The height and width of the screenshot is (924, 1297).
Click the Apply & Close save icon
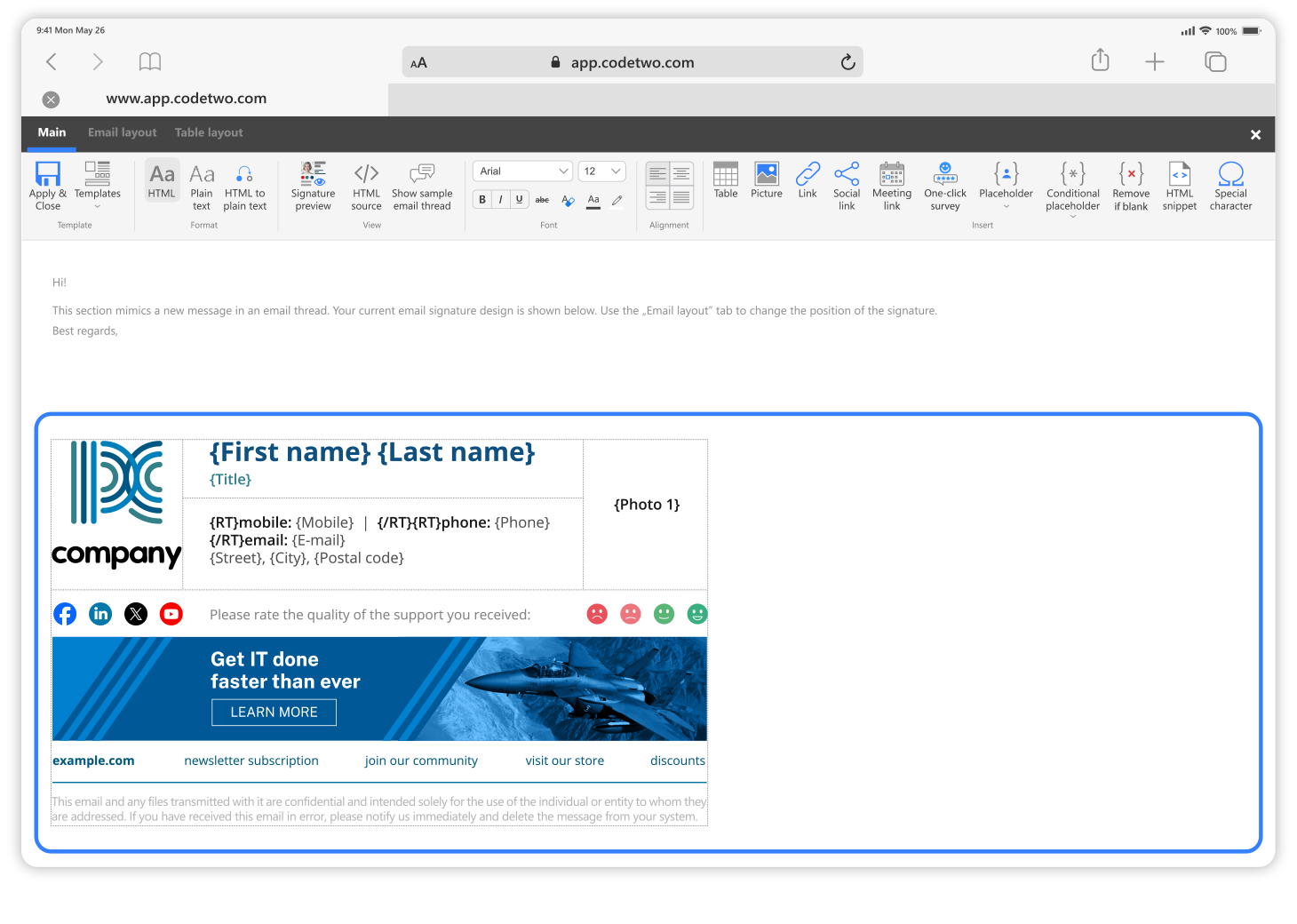coord(48,175)
